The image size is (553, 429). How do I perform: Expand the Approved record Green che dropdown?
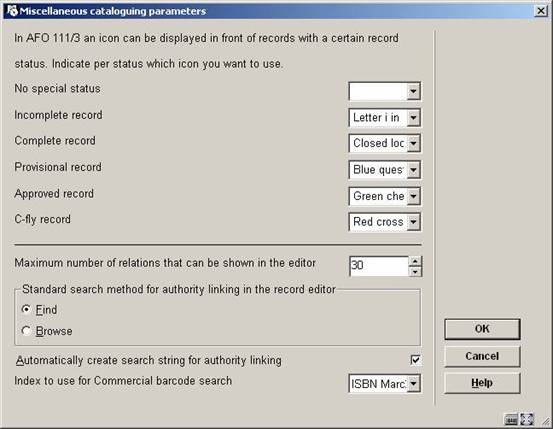(413, 196)
